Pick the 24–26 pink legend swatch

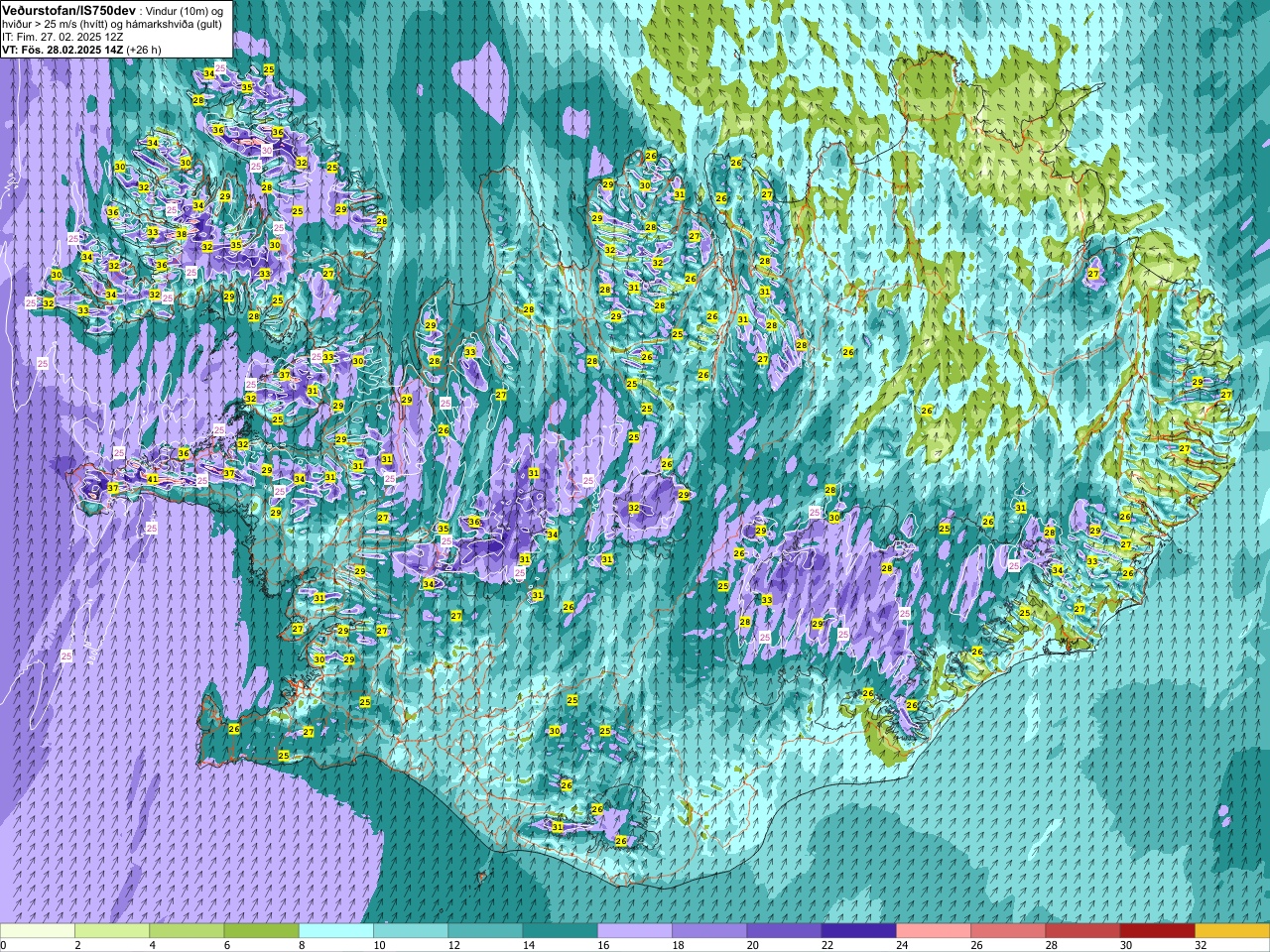(934, 931)
